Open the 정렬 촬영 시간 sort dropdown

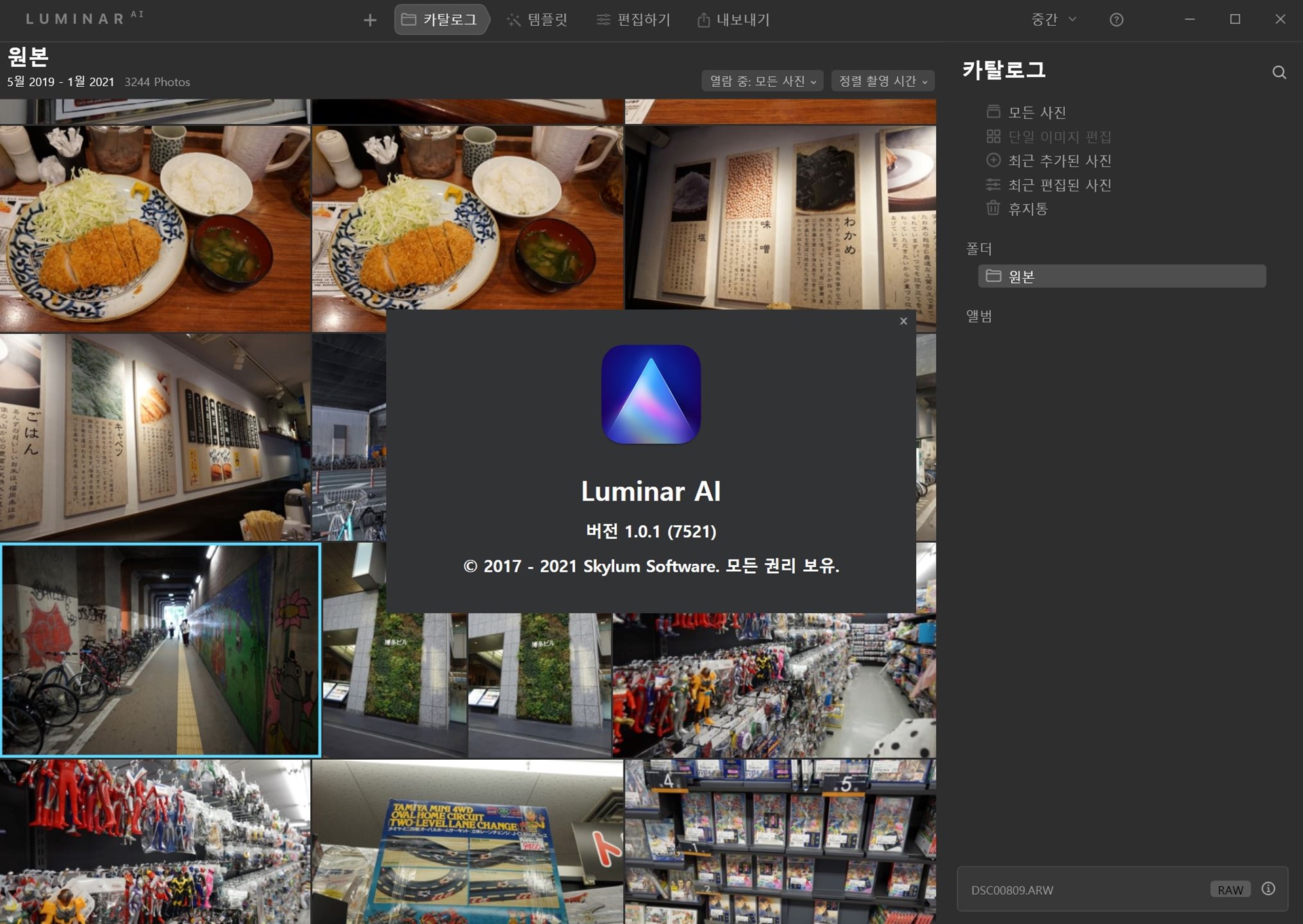click(x=883, y=81)
